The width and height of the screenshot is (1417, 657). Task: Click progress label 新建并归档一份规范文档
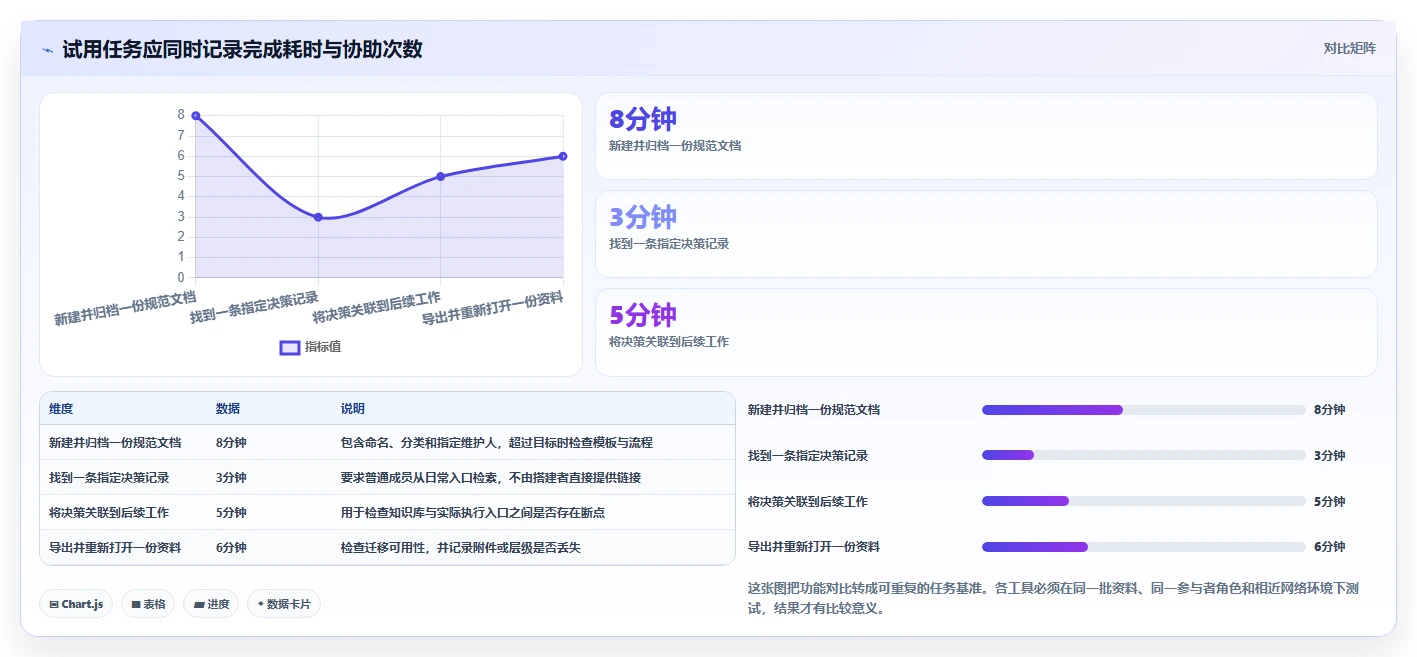[x=814, y=410]
